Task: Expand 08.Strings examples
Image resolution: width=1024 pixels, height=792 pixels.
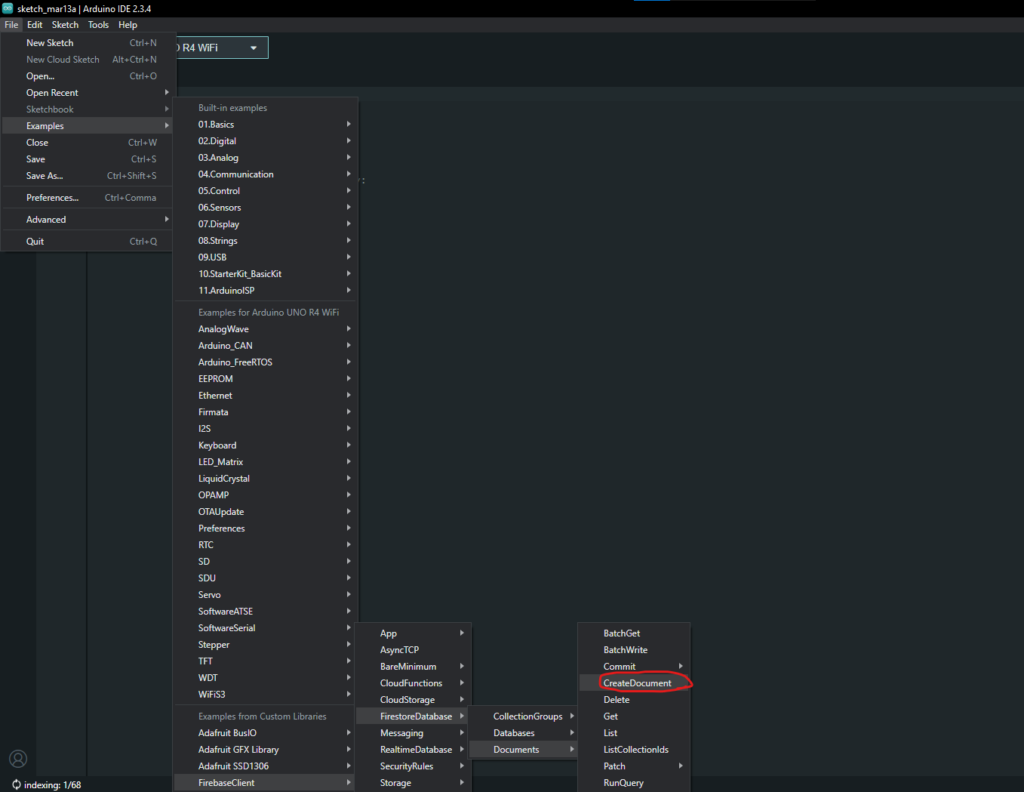Action: (266, 241)
